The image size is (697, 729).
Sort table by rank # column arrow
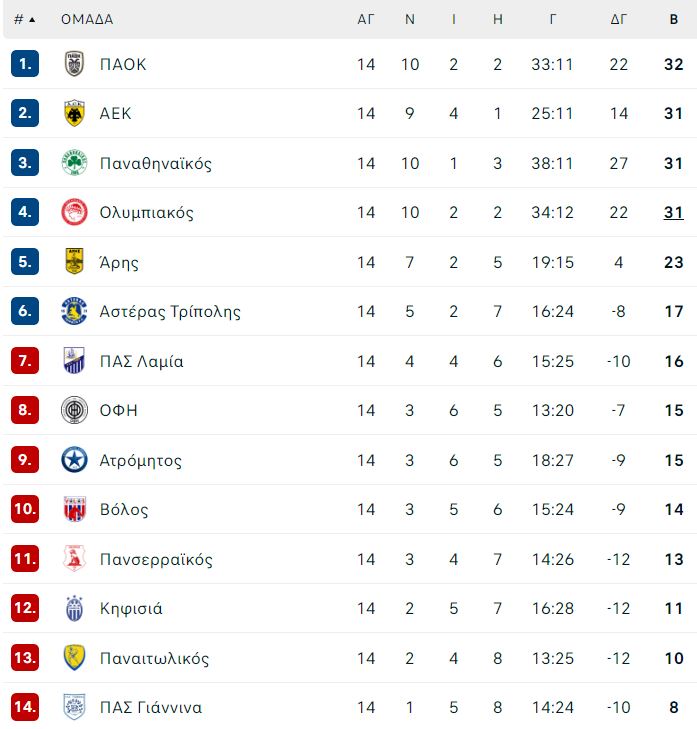32,20
